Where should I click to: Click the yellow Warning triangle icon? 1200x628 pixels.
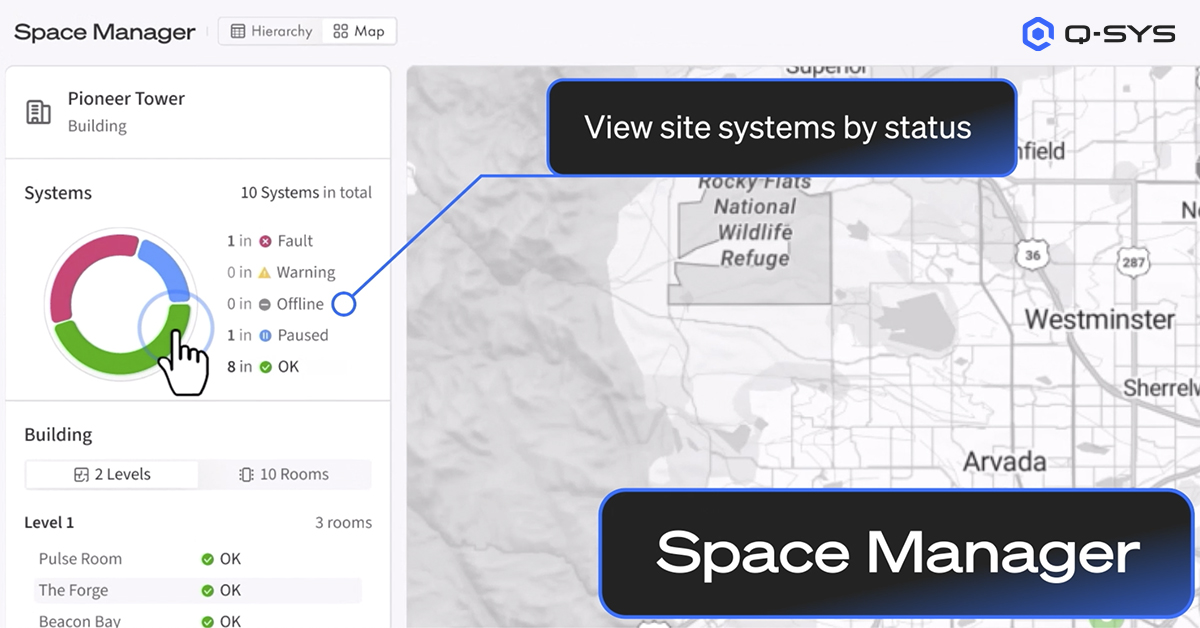[265, 272]
